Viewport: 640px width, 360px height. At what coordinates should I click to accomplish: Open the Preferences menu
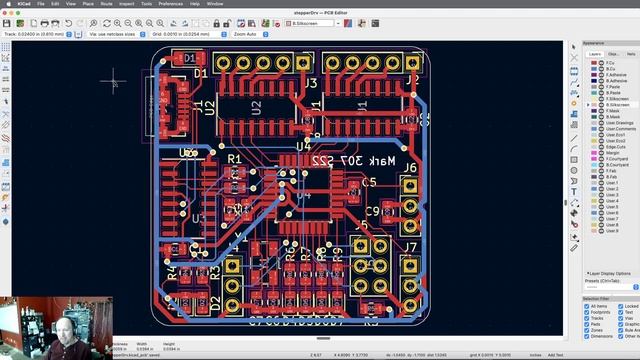(171, 4)
